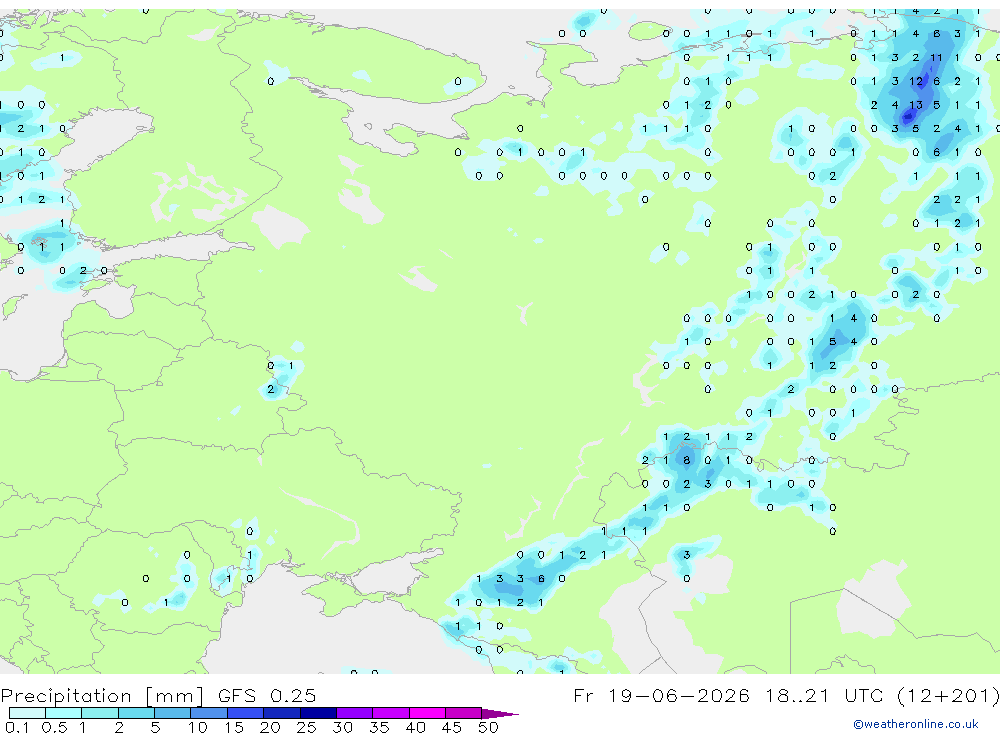Viewport: 1000px width, 733px height.
Task: Pick the 20–25 mm dark blue swatch
Action: click(x=281, y=713)
